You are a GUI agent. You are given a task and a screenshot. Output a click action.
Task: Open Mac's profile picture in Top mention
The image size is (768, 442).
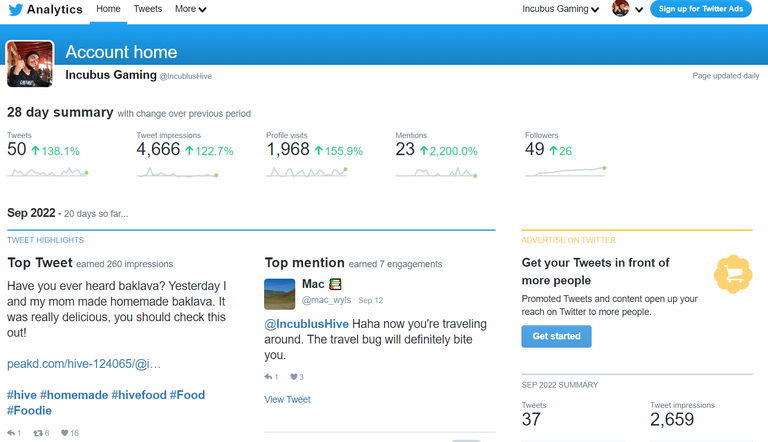pos(280,294)
